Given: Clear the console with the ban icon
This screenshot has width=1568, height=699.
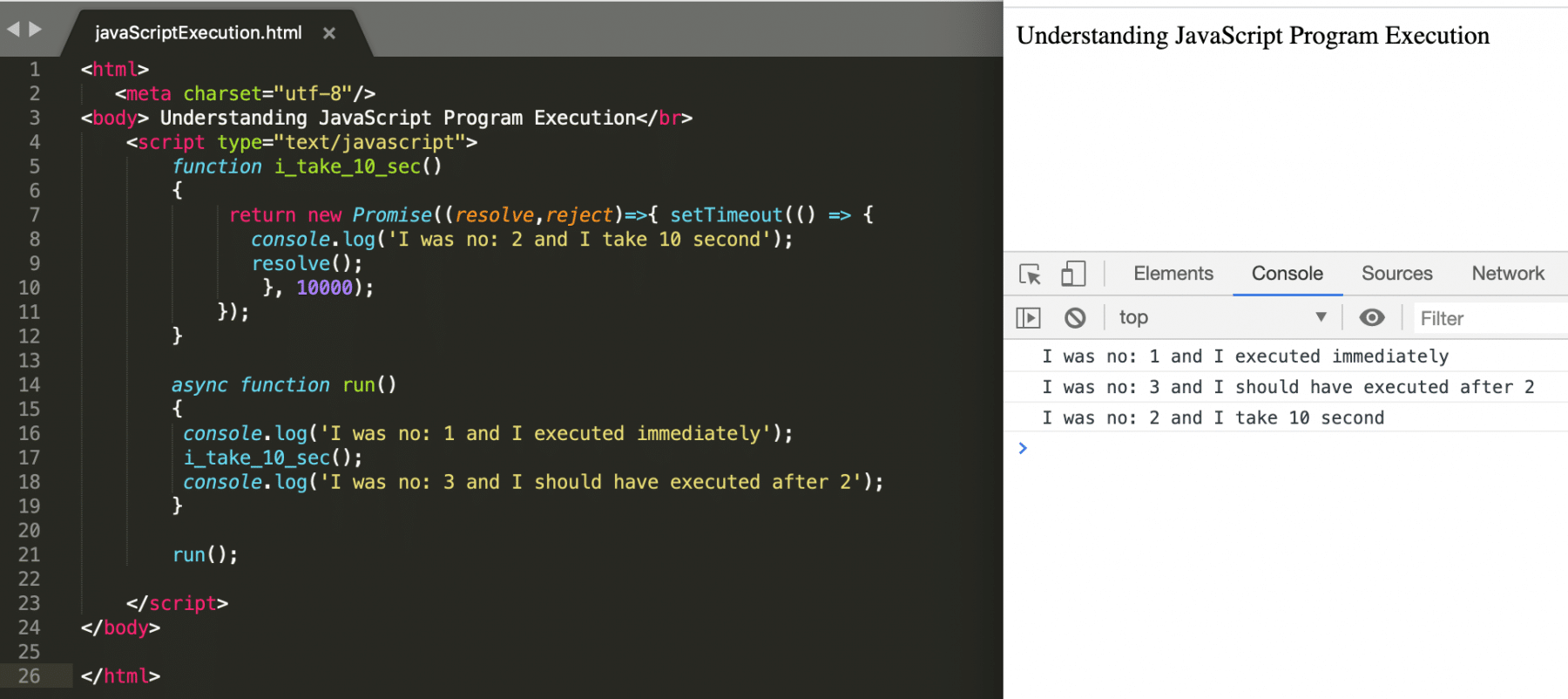Looking at the screenshot, I should [1075, 318].
